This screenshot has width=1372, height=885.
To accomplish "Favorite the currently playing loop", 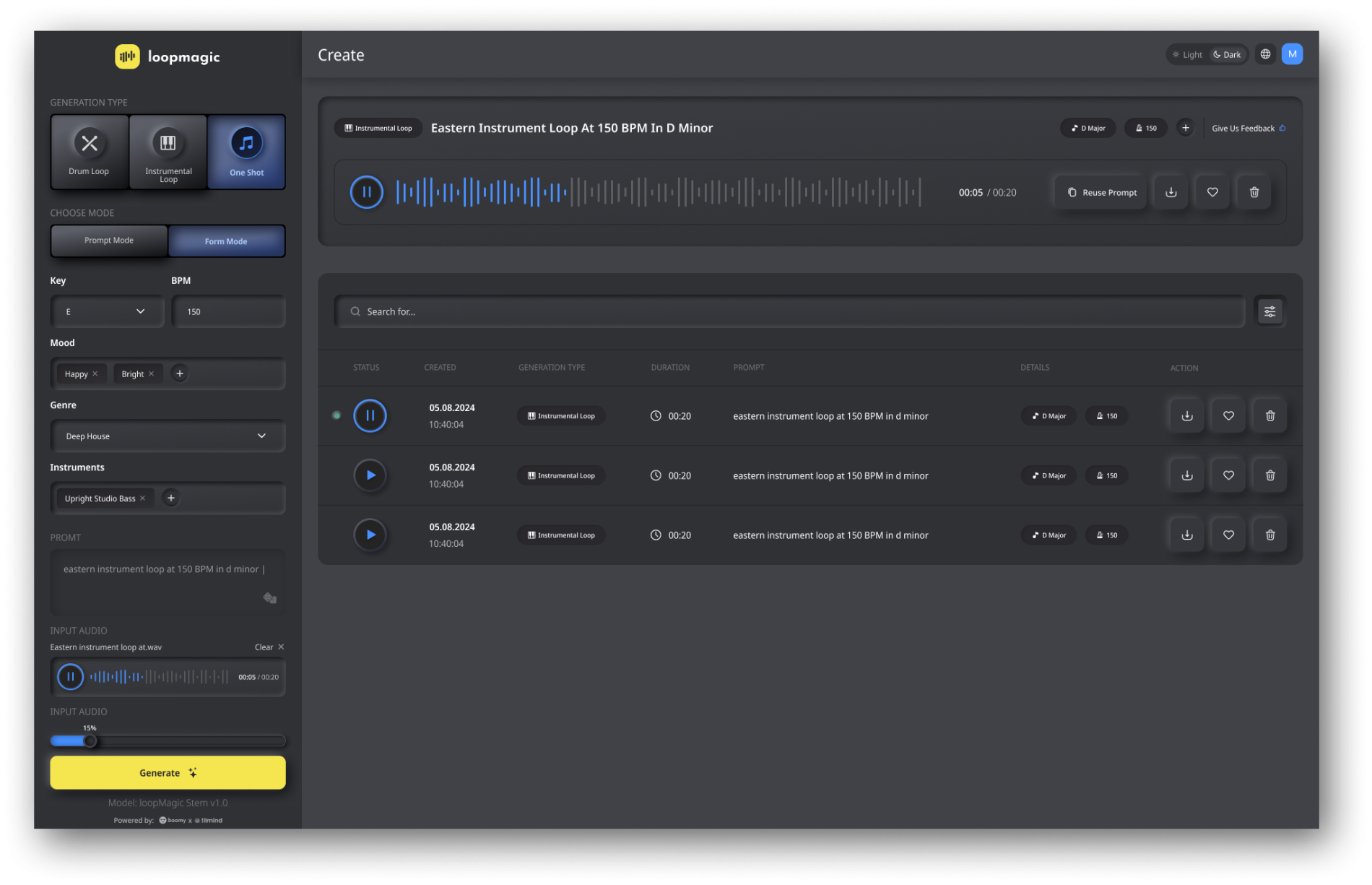I will click(x=1212, y=192).
